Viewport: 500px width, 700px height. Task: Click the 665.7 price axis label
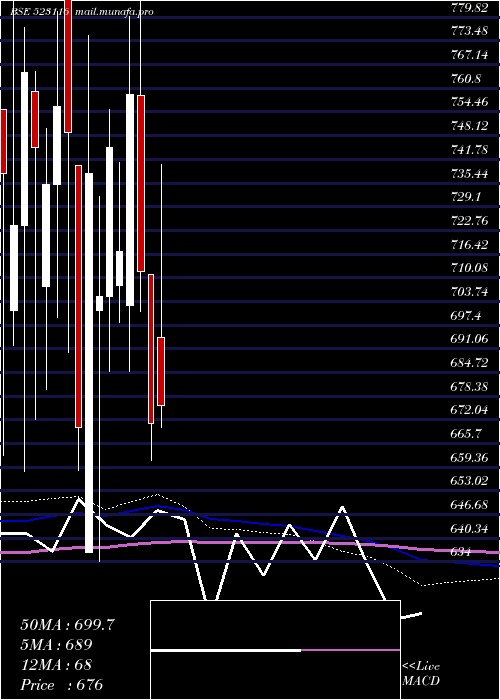[x=466, y=434]
